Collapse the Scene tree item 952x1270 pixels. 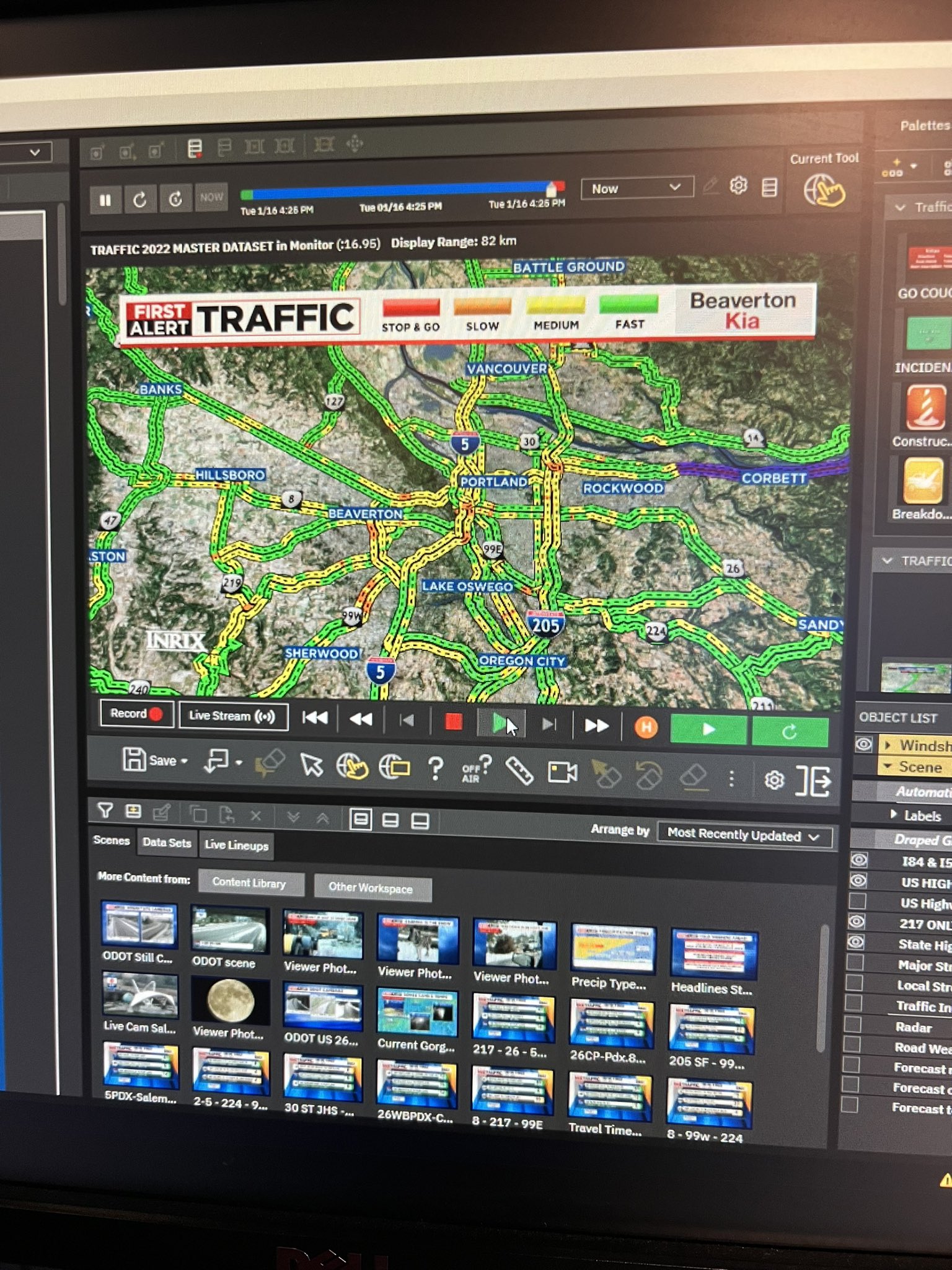888,766
